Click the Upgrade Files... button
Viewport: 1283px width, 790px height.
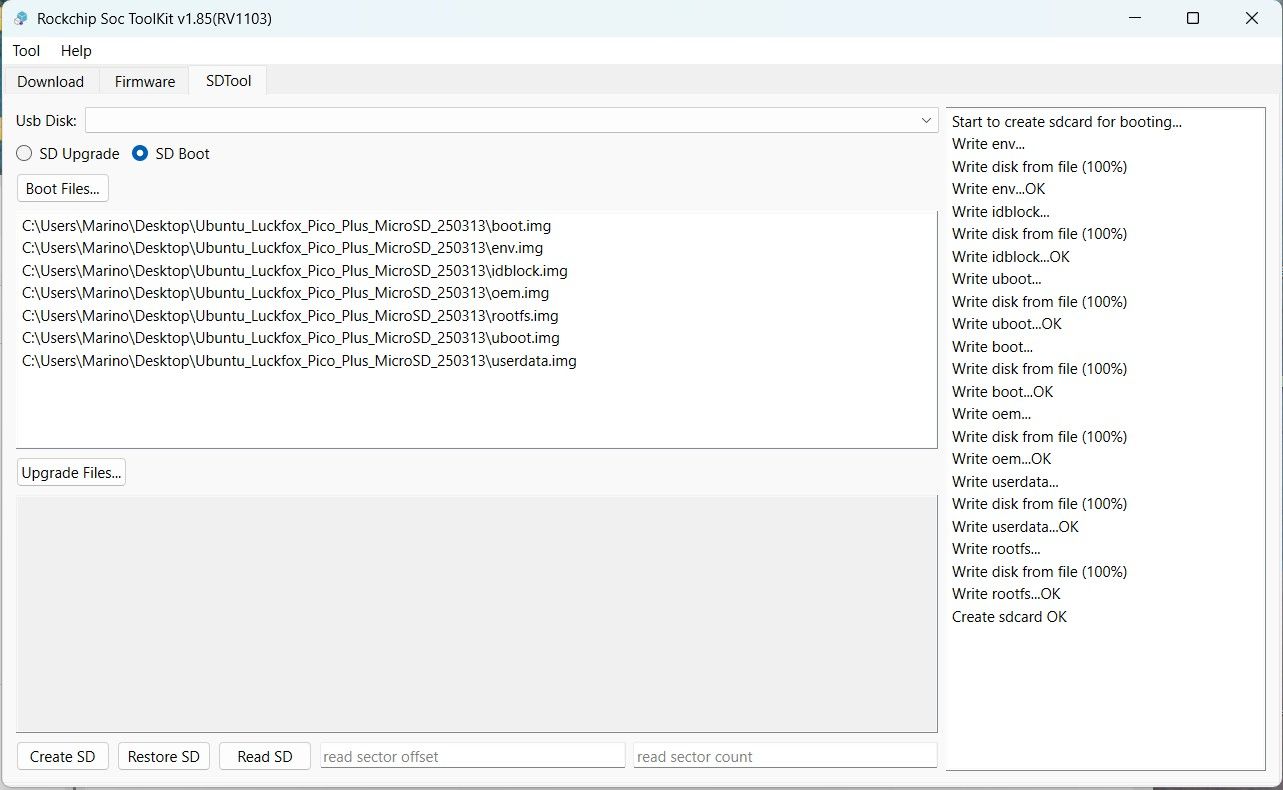click(x=71, y=473)
